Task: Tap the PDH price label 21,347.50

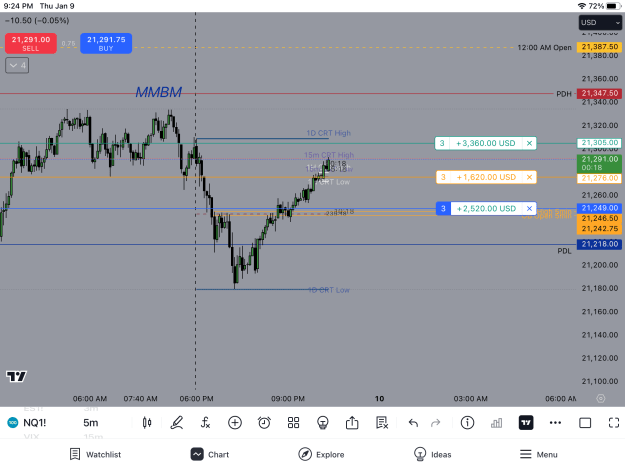Action: pyautogui.click(x=599, y=93)
